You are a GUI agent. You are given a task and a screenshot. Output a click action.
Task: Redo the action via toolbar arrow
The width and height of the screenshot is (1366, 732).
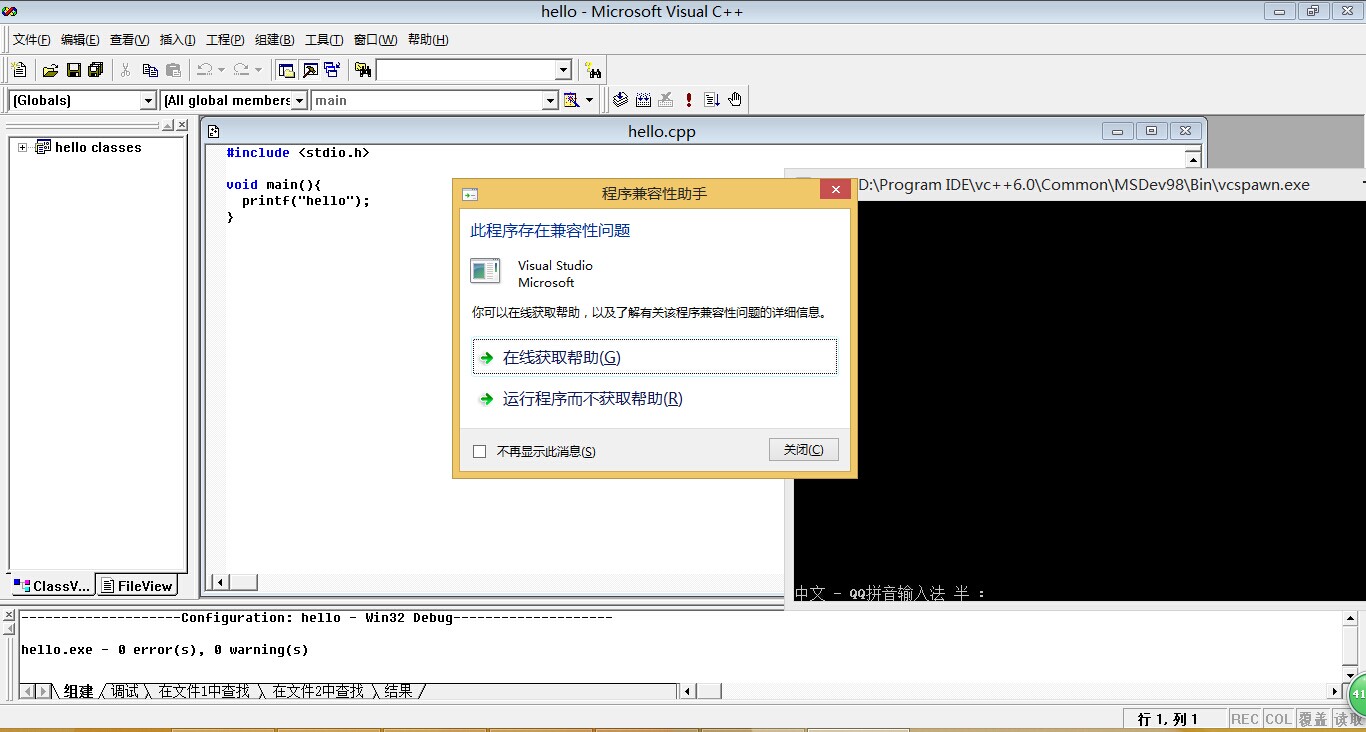point(241,70)
